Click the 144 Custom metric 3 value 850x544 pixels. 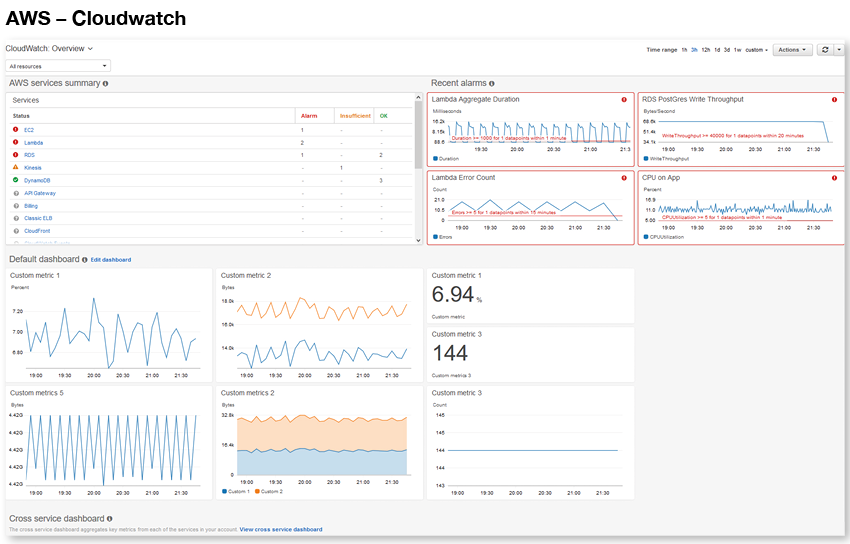(x=450, y=353)
